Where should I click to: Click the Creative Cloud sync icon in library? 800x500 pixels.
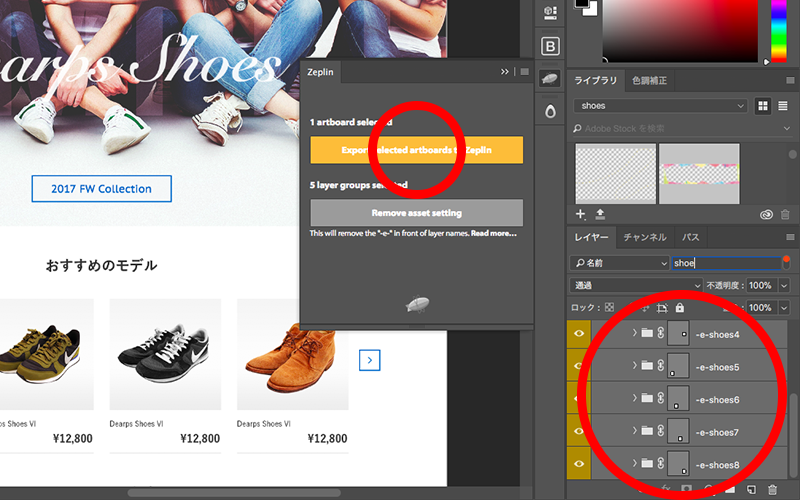pyautogui.click(x=767, y=214)
